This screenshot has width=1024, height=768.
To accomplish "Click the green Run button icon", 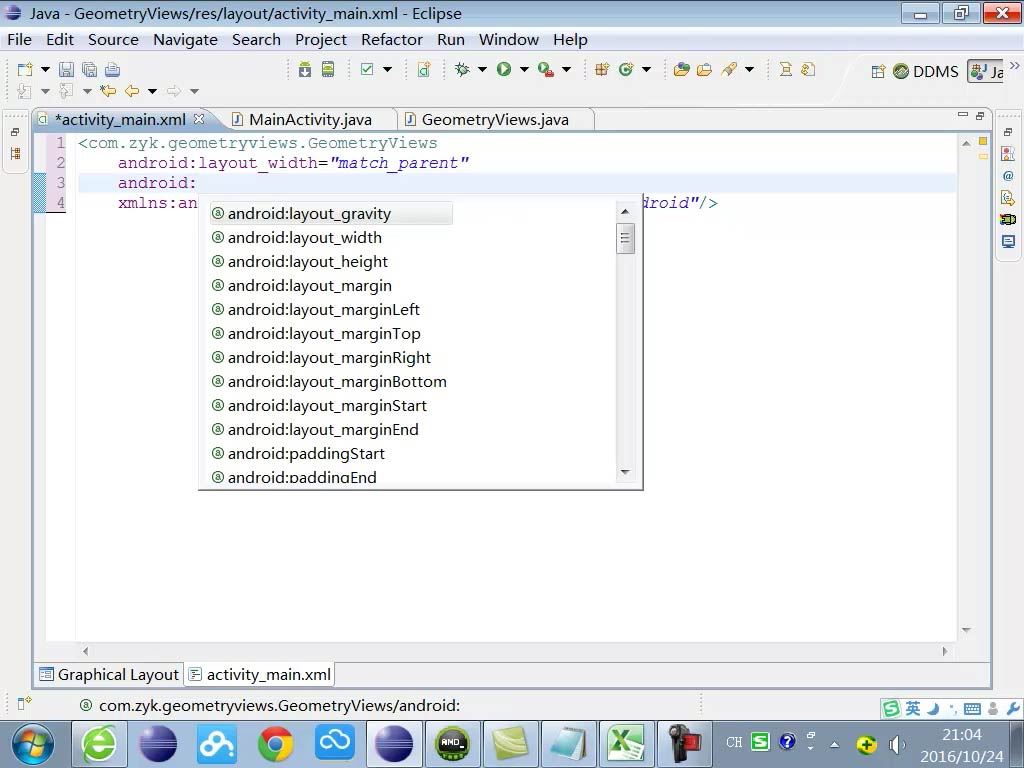I will coord(504,69).
